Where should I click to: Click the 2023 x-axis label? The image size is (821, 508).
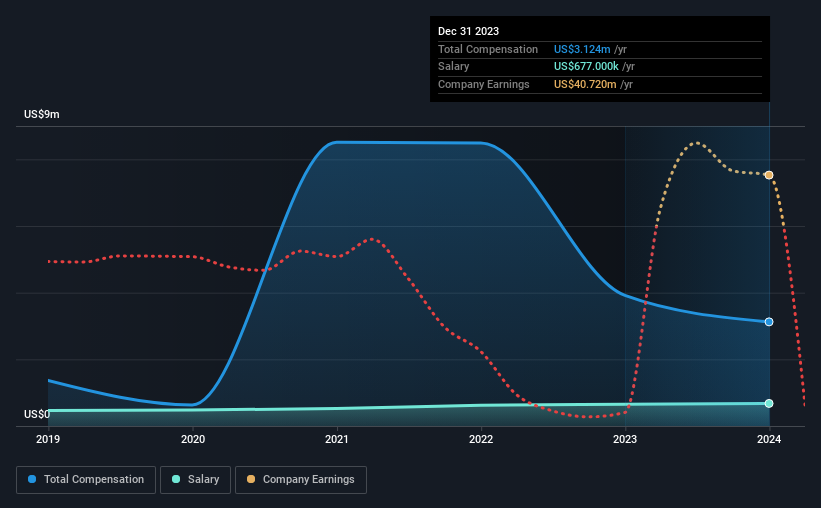(x=625, y=439)
